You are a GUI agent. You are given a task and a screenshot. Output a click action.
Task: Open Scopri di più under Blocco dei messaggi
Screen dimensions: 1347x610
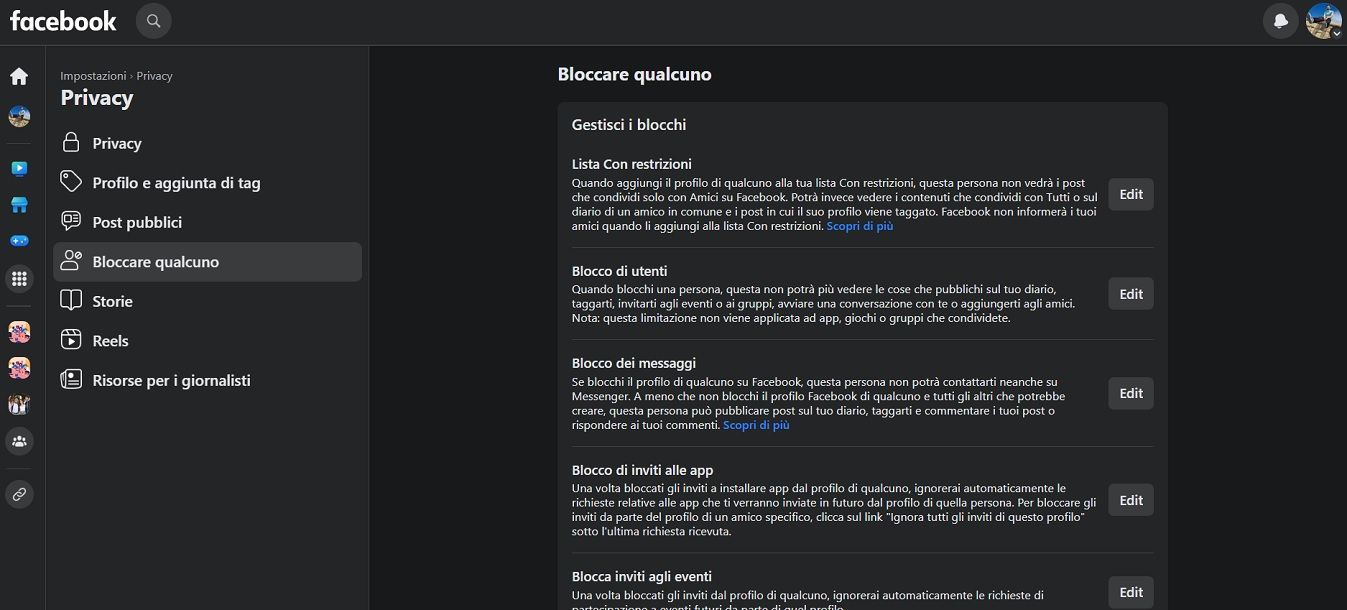click(756, 425)
